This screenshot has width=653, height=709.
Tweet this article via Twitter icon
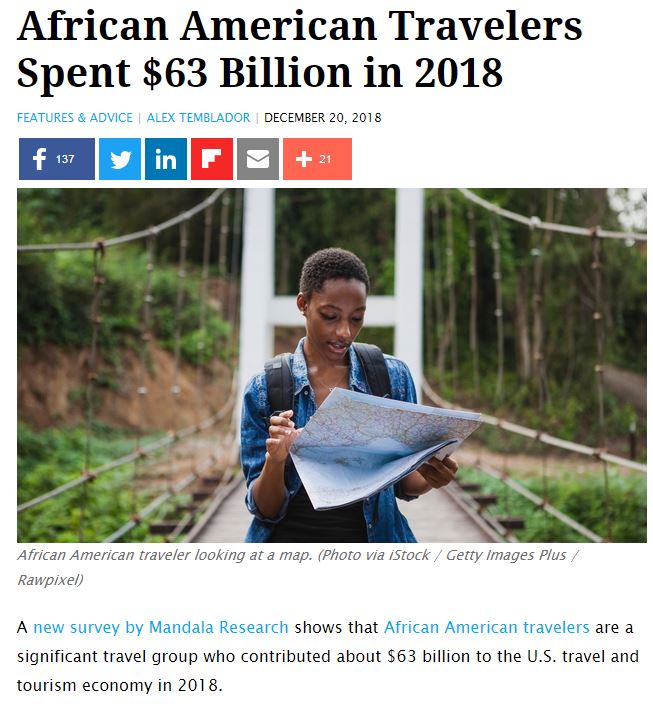coord(120,159)
